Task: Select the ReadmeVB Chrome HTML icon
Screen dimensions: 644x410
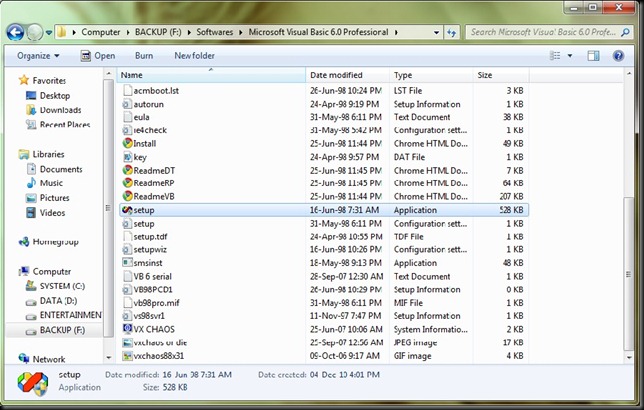Action: point(127,196)
